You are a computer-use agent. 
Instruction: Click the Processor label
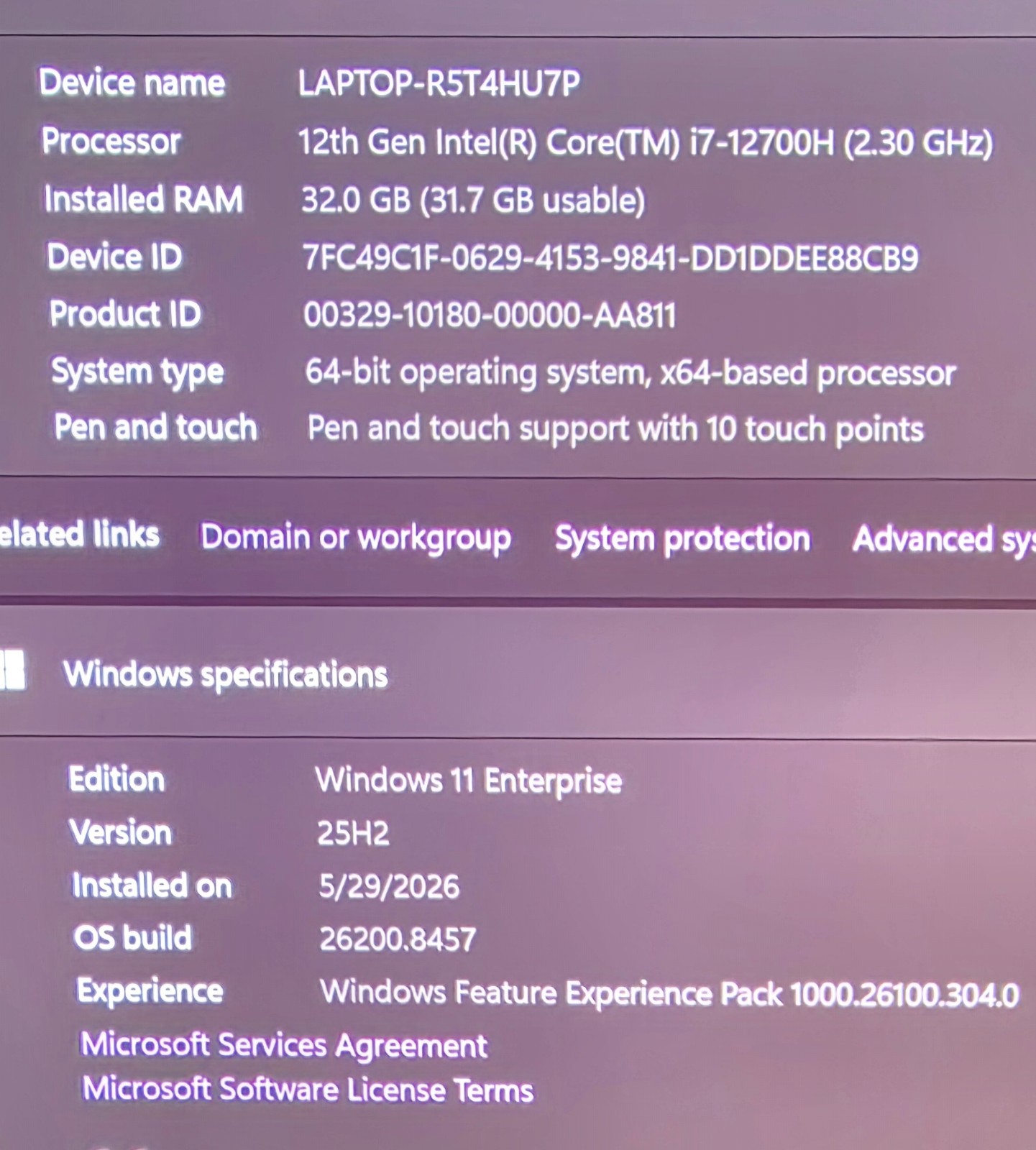tap(111, 140)
